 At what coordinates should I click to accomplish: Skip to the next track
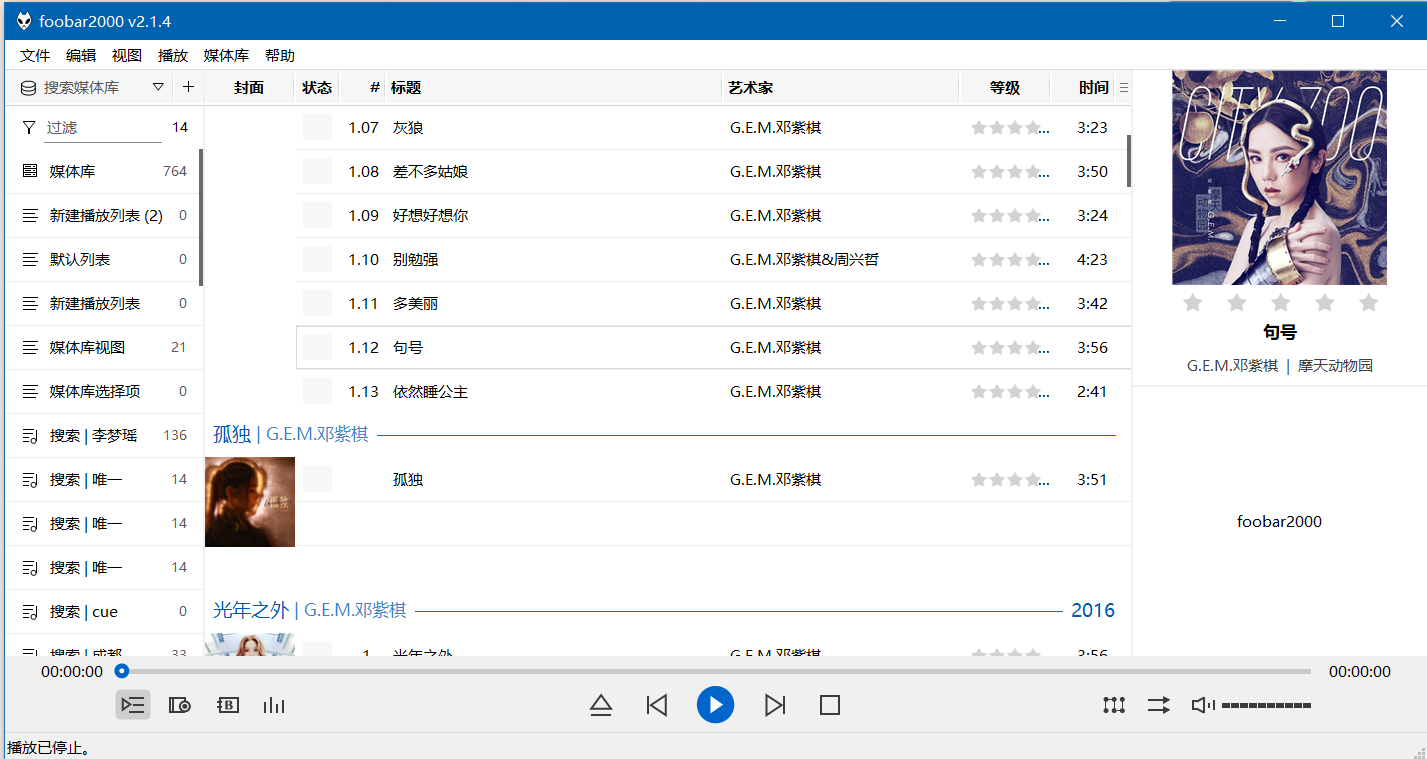tap(774, 705)
